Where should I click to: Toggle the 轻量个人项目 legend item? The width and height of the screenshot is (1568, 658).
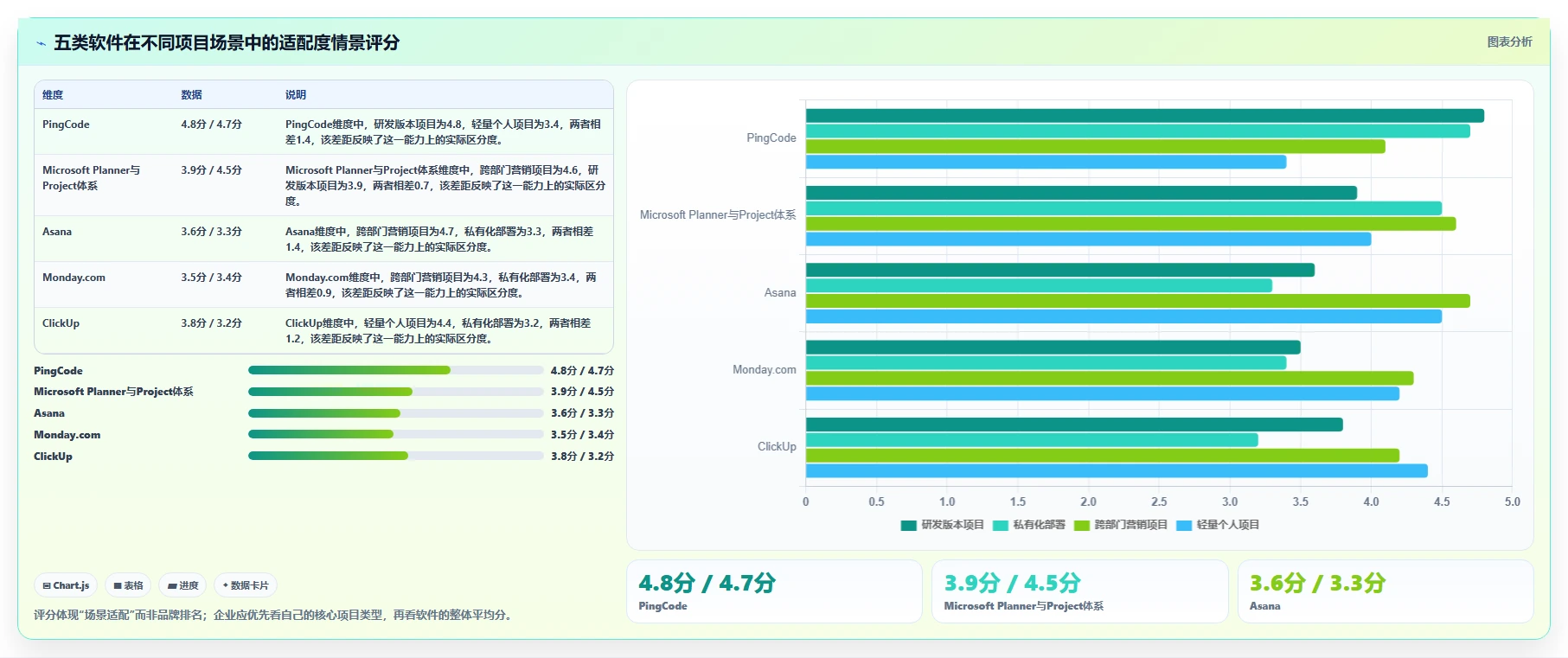point(1218,525)
